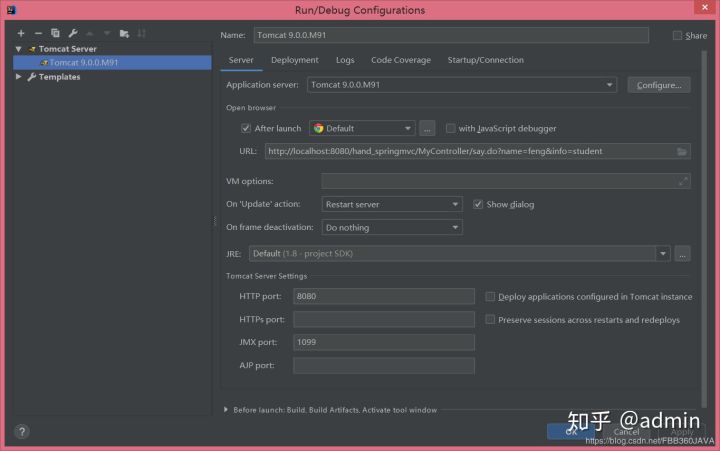720x451 pixels.
Task: Click move configuration up arrow
Action: [x=90, y=33]
